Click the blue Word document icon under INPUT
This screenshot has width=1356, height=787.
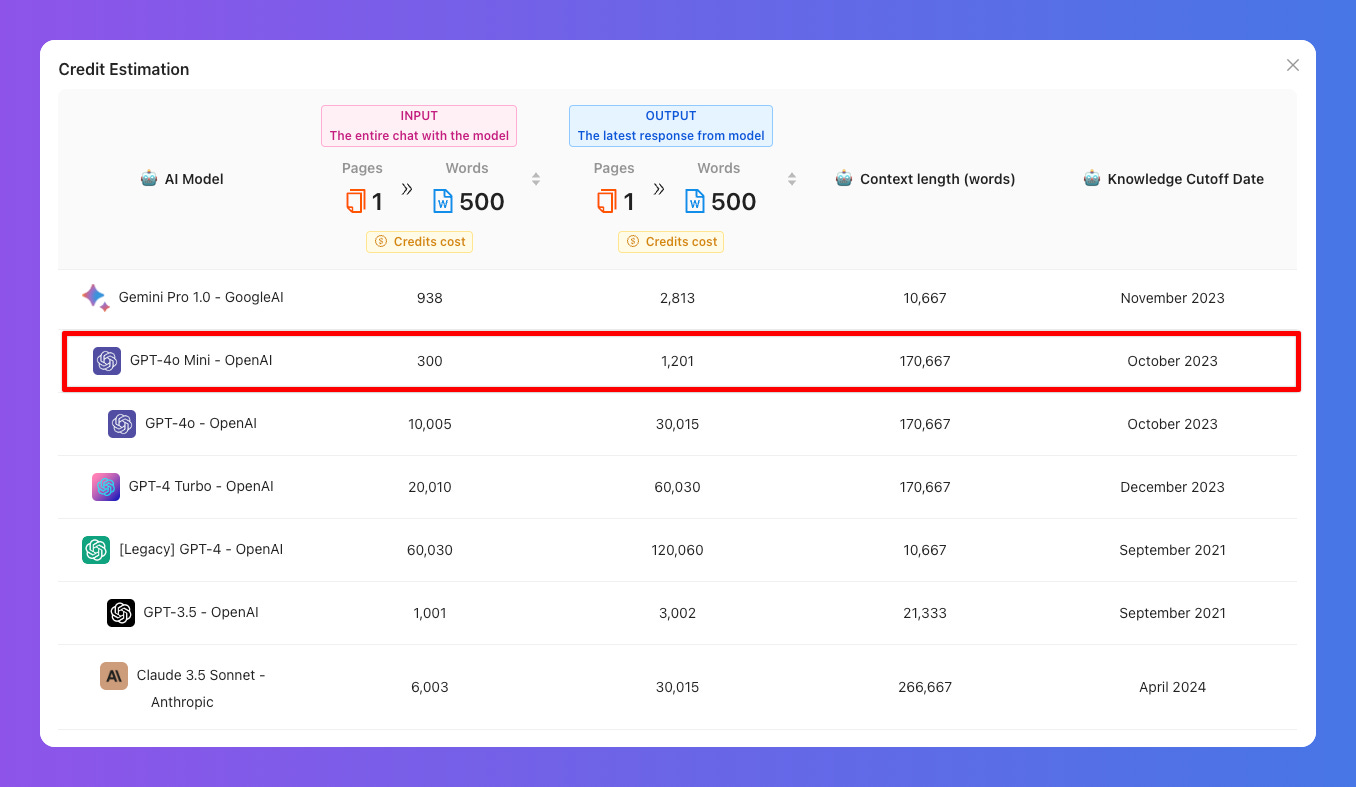pos(443,202)
